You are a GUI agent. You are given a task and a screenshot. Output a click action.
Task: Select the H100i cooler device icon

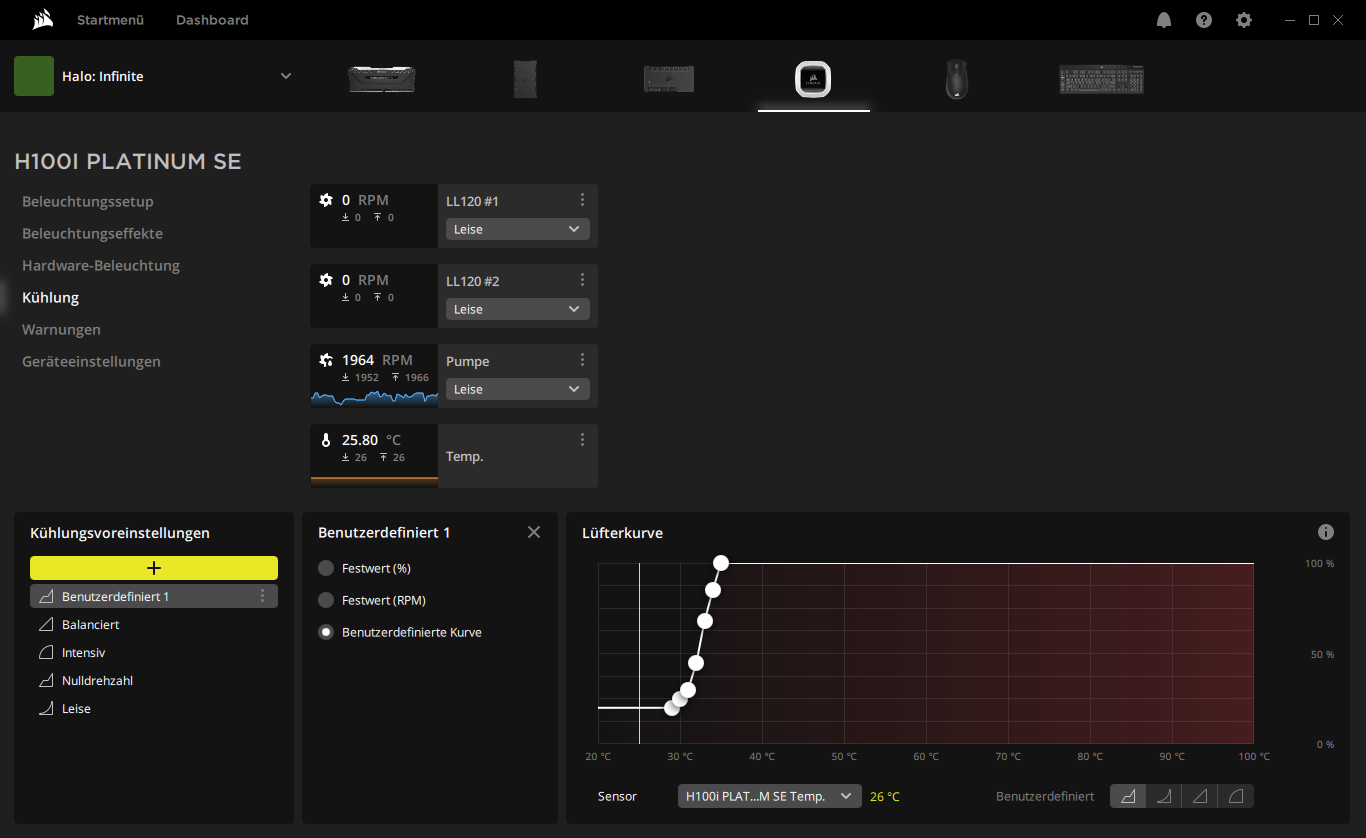pos(814,78)
